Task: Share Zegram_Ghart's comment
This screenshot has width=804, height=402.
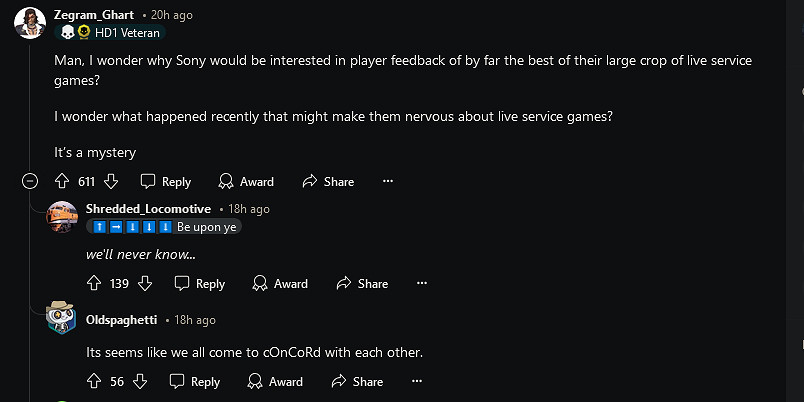Action: point(328,181)
